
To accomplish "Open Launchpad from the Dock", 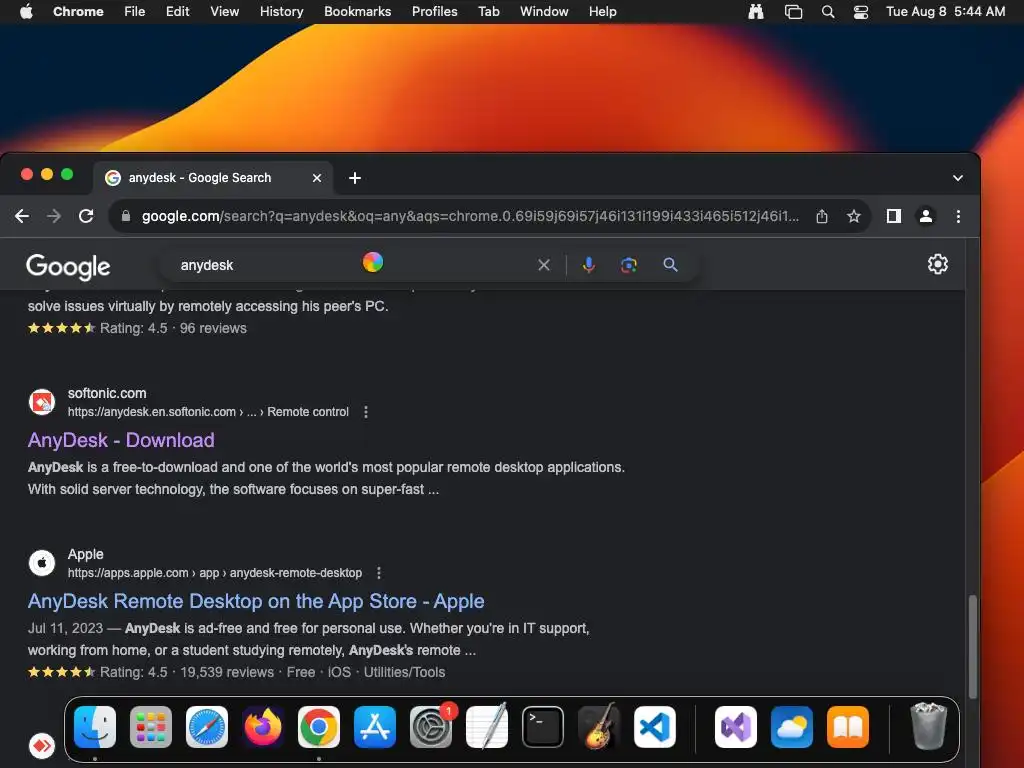I will coord(151,727).
